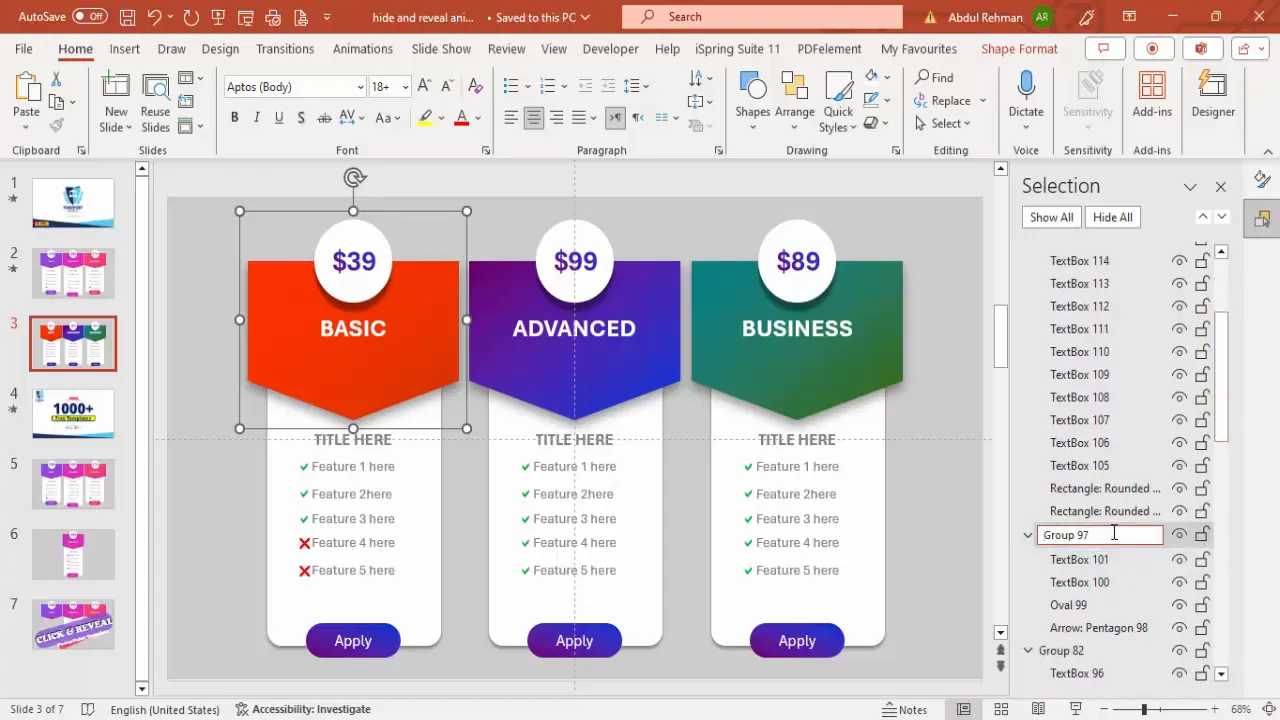Center align the text
The width and height of the screenshot is (1280, 720).
pyautogui.click(x=534, y=118)
